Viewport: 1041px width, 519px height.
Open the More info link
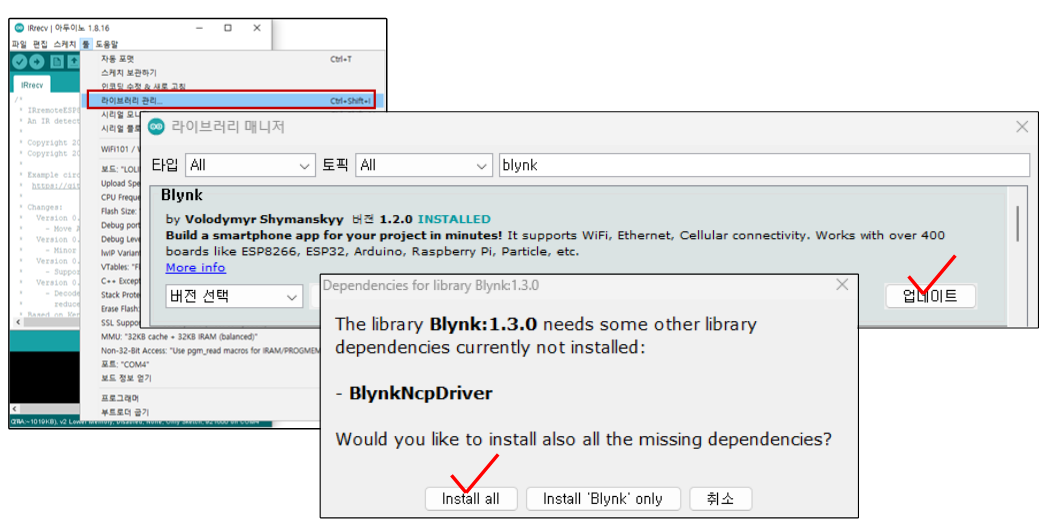coord(195,267)
